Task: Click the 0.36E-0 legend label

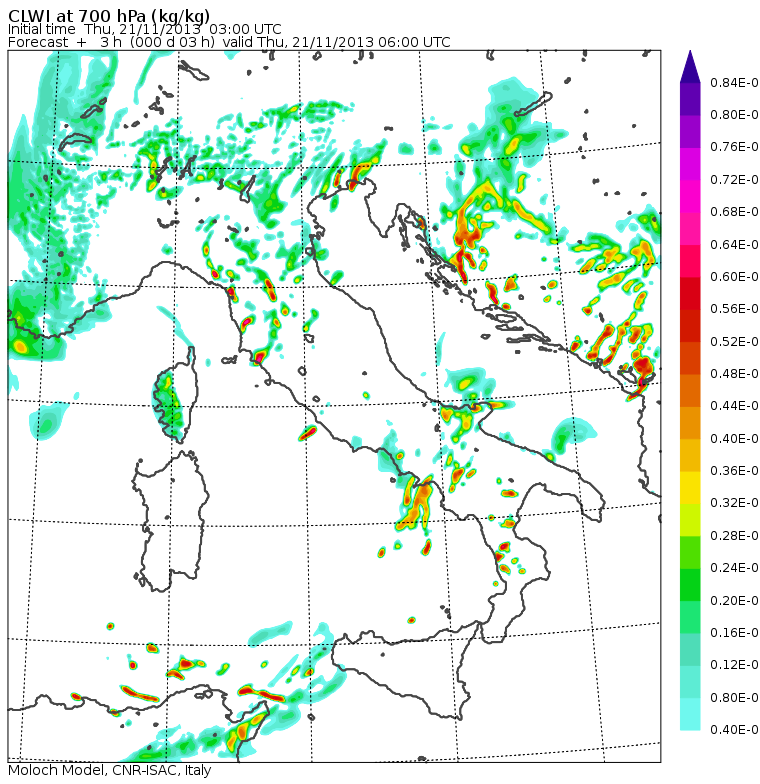Action: pyautogui.click(x=734, y=470)
